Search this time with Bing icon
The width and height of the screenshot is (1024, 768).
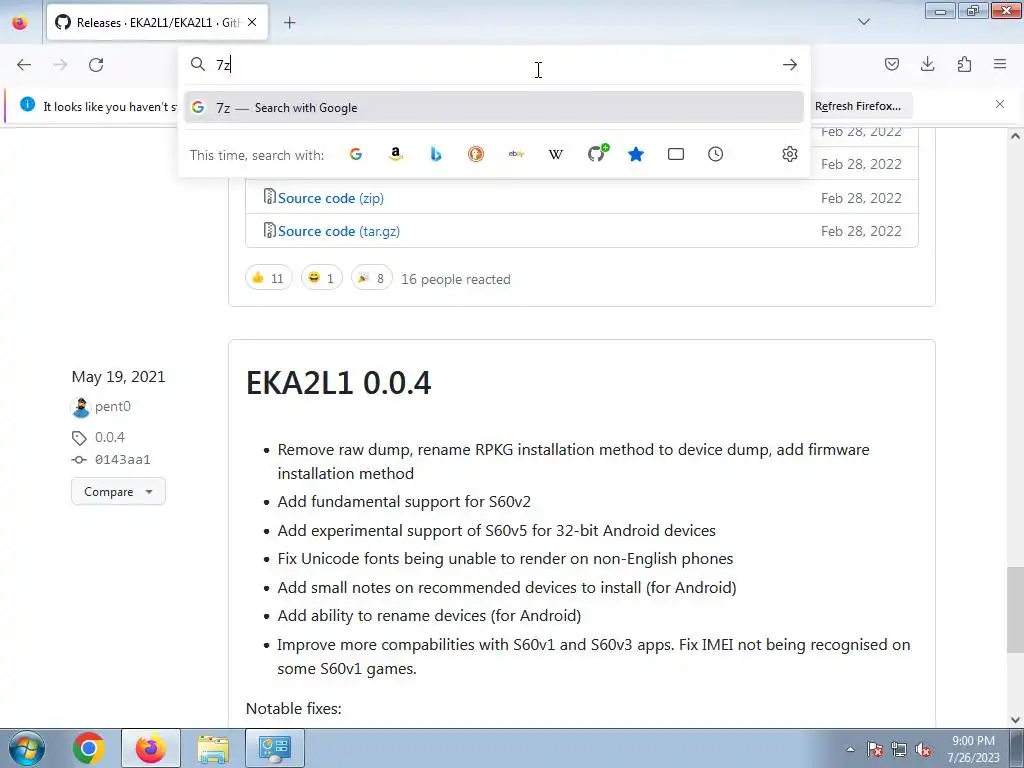point(436,154)
